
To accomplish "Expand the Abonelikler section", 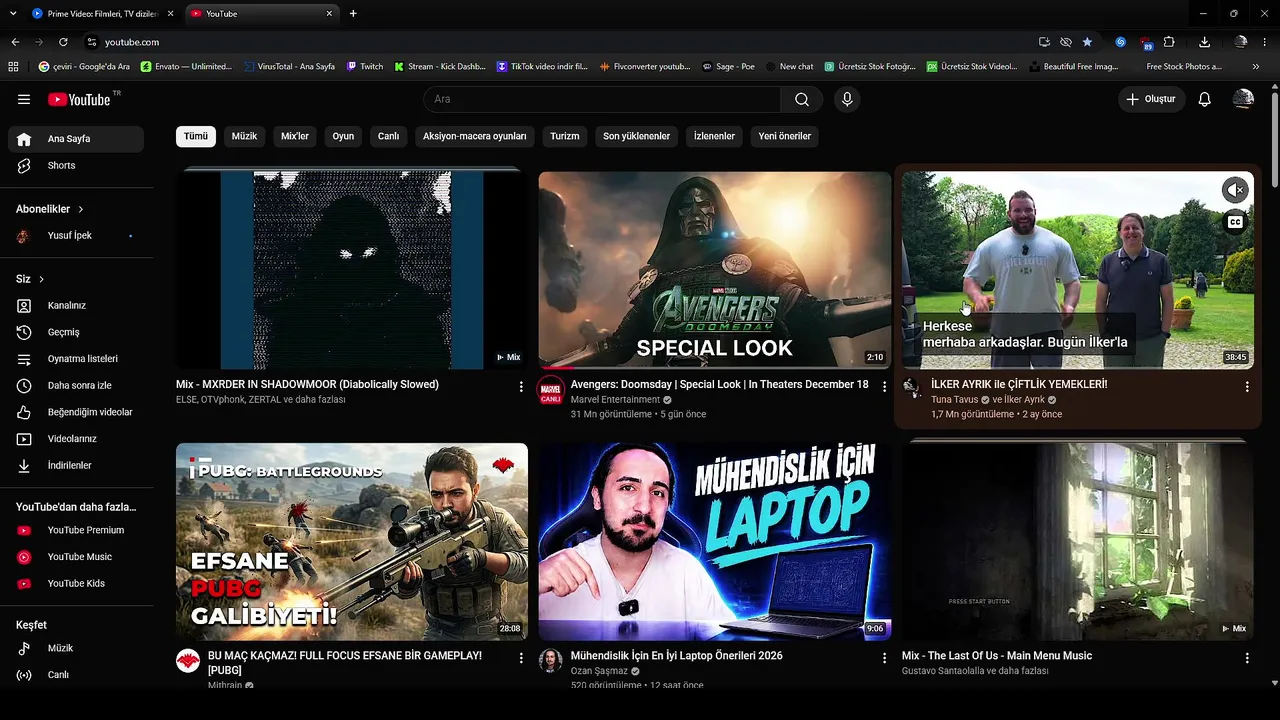I will tap(50, 209).
